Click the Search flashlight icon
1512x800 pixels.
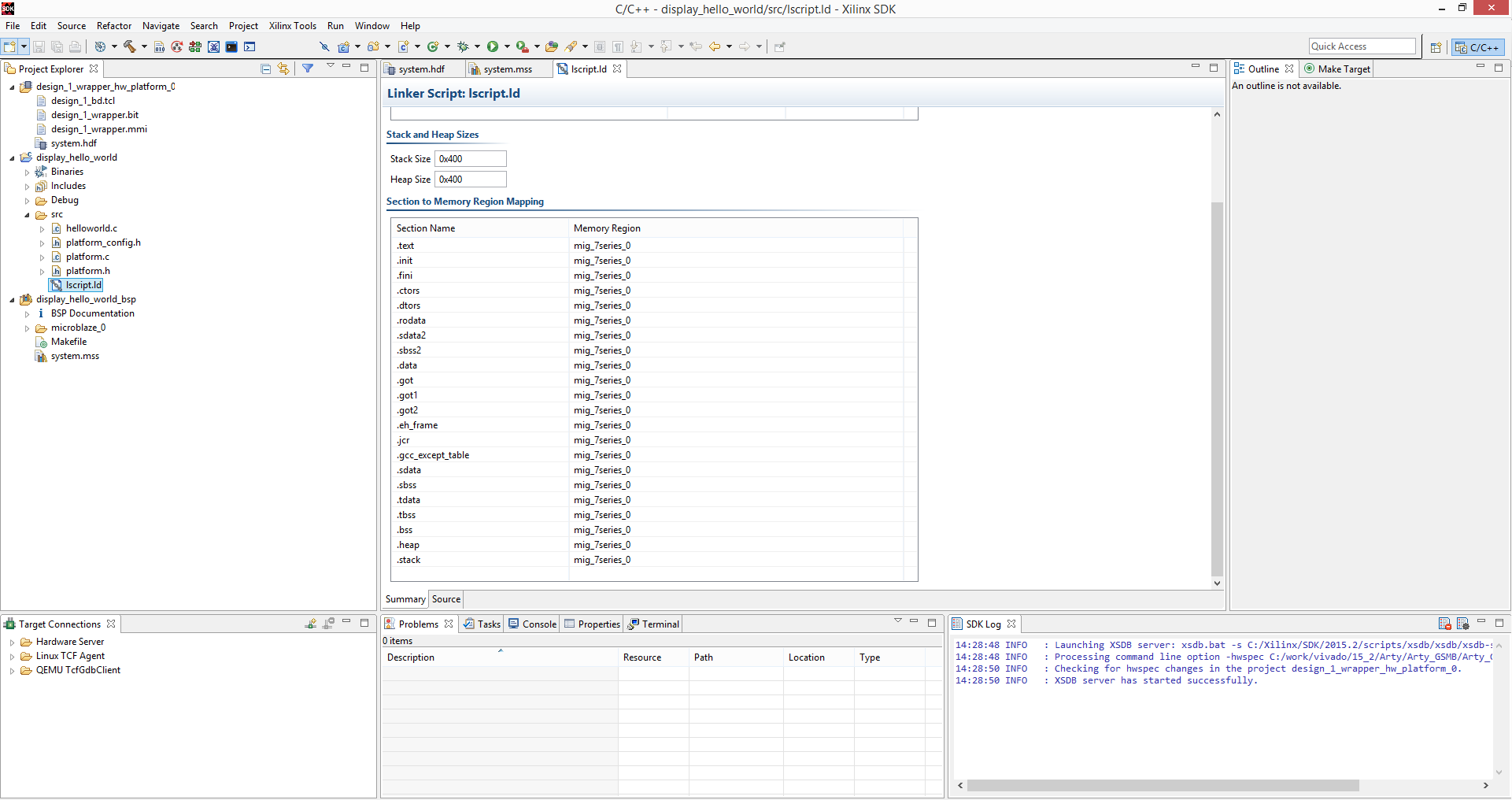point(571,46)
